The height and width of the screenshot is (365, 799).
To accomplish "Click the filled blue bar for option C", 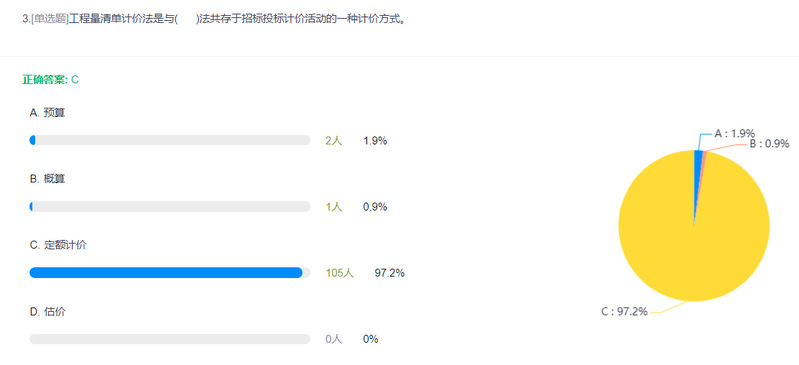I will (166, 273).
